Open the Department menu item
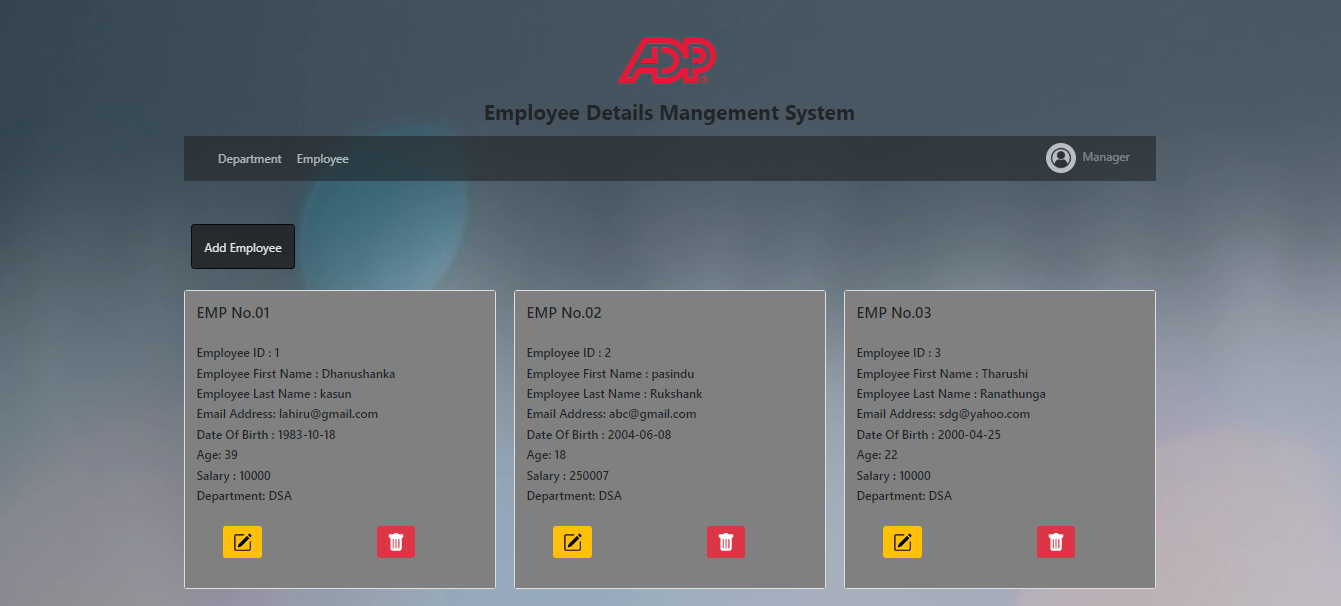 click(x=249, y=158)
